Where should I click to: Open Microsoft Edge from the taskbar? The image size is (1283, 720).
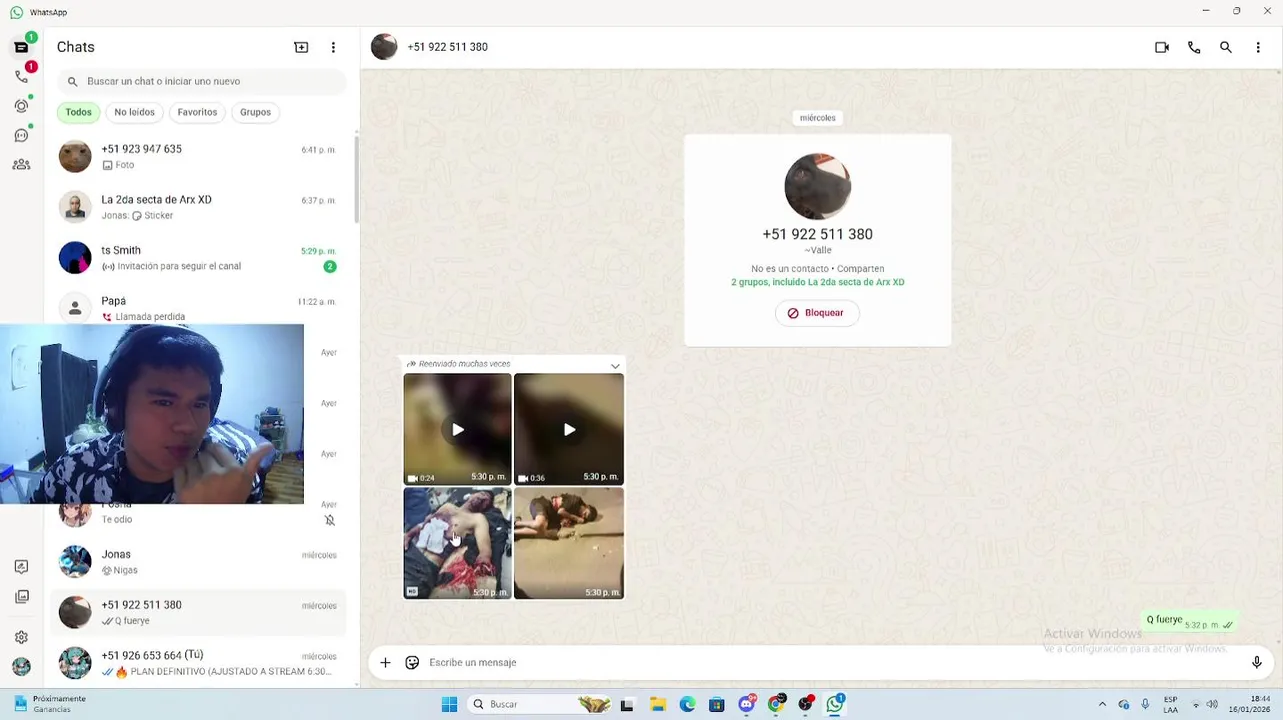pyautogui.click(x=687, y=704)
